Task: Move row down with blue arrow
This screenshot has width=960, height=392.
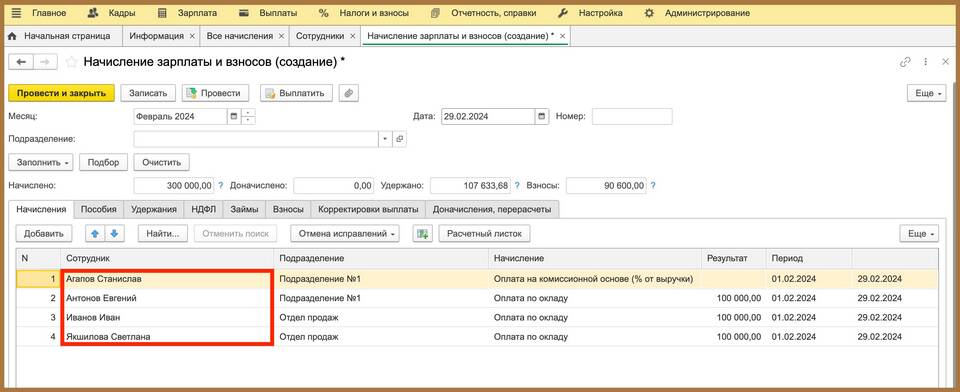Action: pyautogui.click(x=114, y=233)
